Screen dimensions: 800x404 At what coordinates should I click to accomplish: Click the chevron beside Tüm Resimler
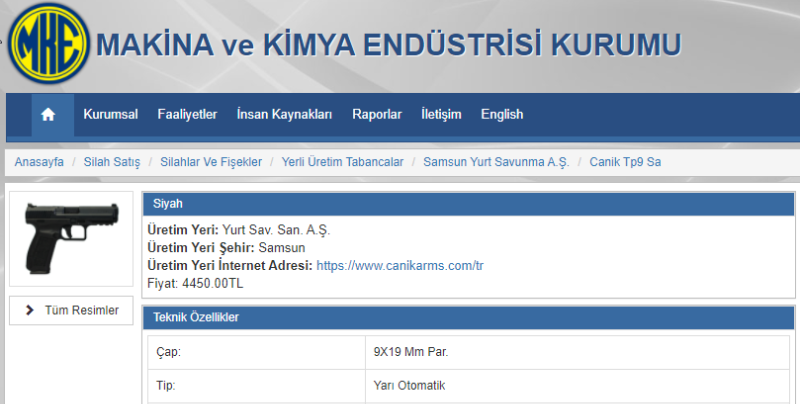[x=30, y=310]
